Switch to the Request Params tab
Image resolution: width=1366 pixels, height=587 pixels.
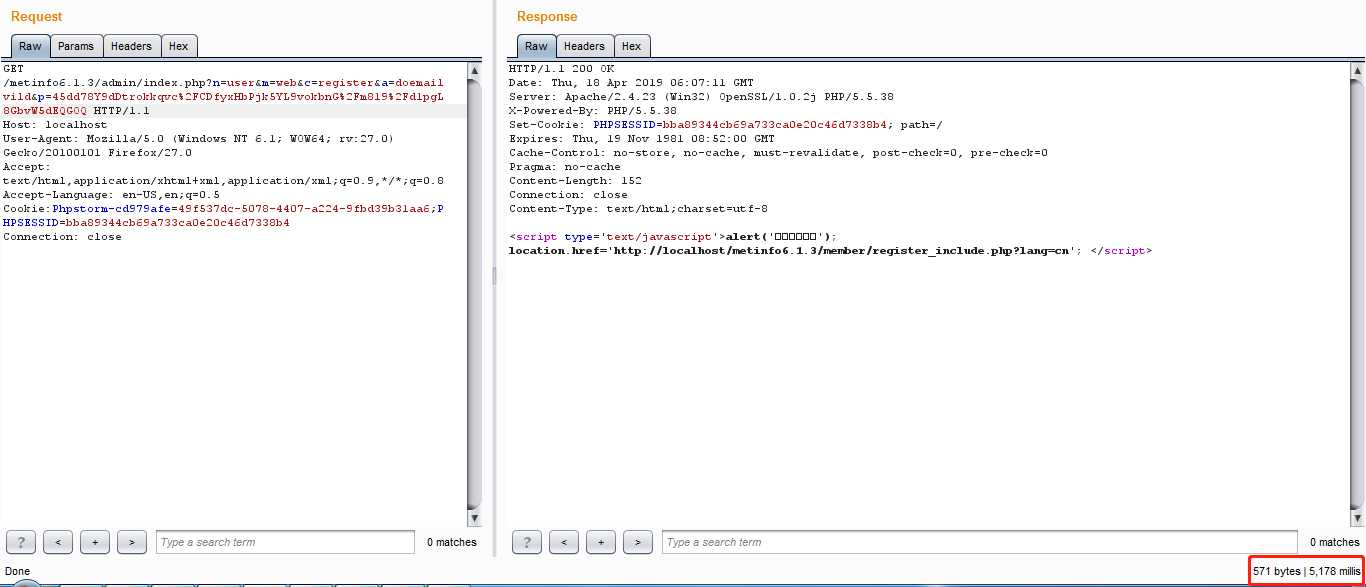(76, 46)
